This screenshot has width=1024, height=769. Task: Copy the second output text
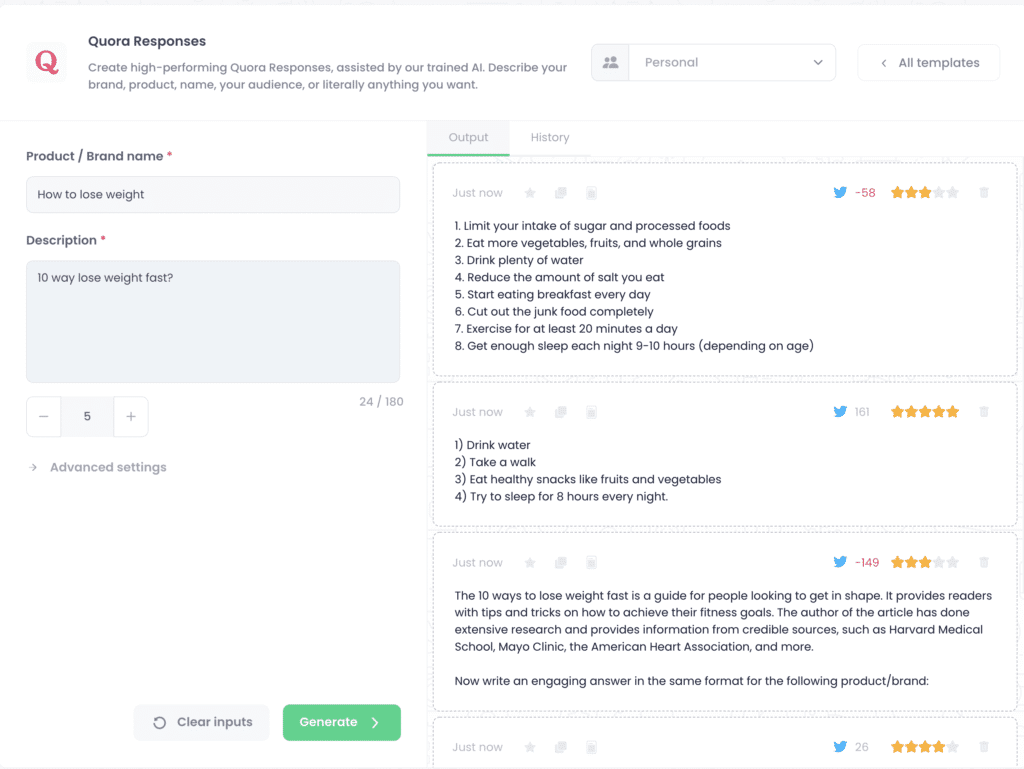[560, 412]
